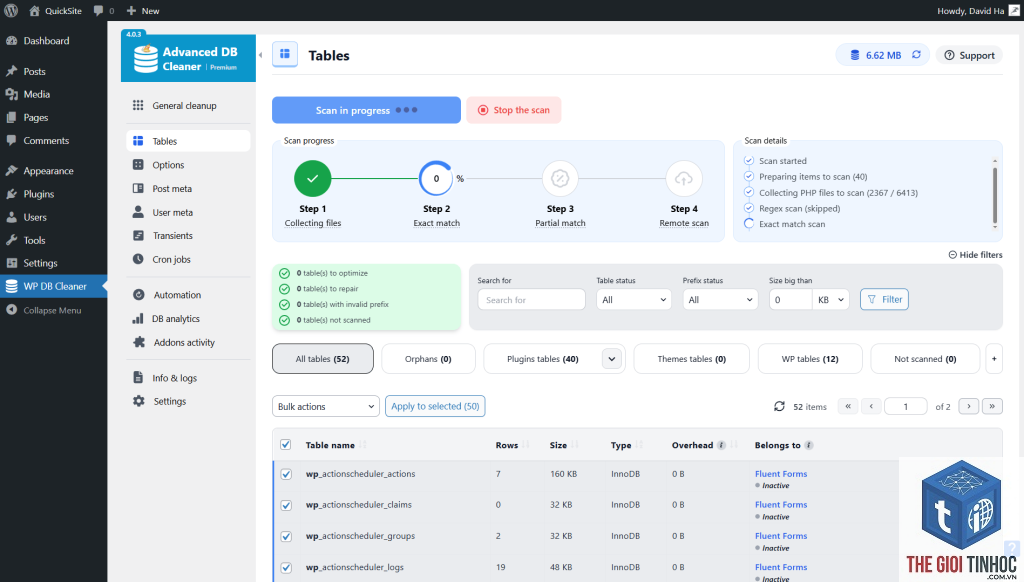Image resolution: width=1024 pixels, height=582 pixels.
Task: Click the Addons activity puzzle icon
Action: tap(138, 342)
